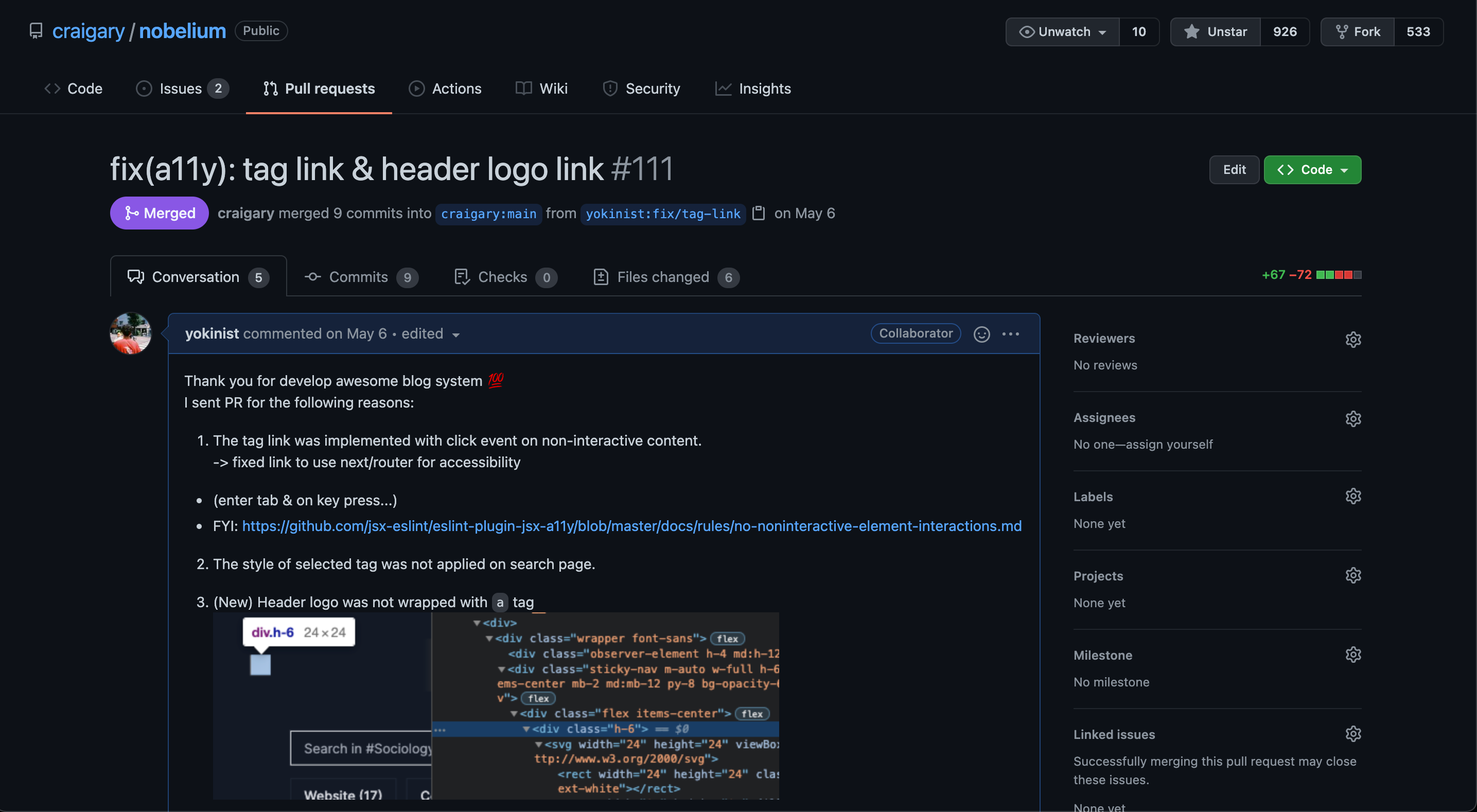Click the on May 6 merge date

(x=804, y=214)
